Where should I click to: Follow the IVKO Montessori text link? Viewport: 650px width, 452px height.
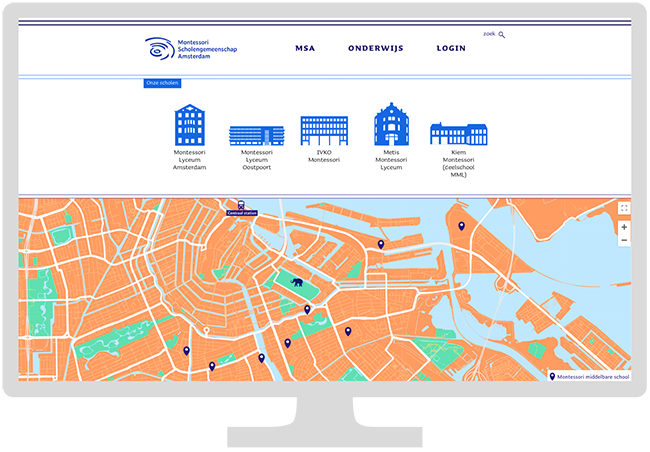pos(324,156)
